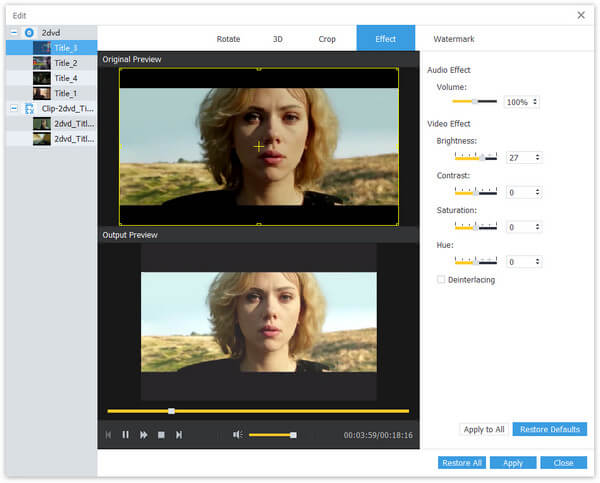Open the Rotate tab
The width and height of the screenshot is (600, 483).
[x=228, y=39]
